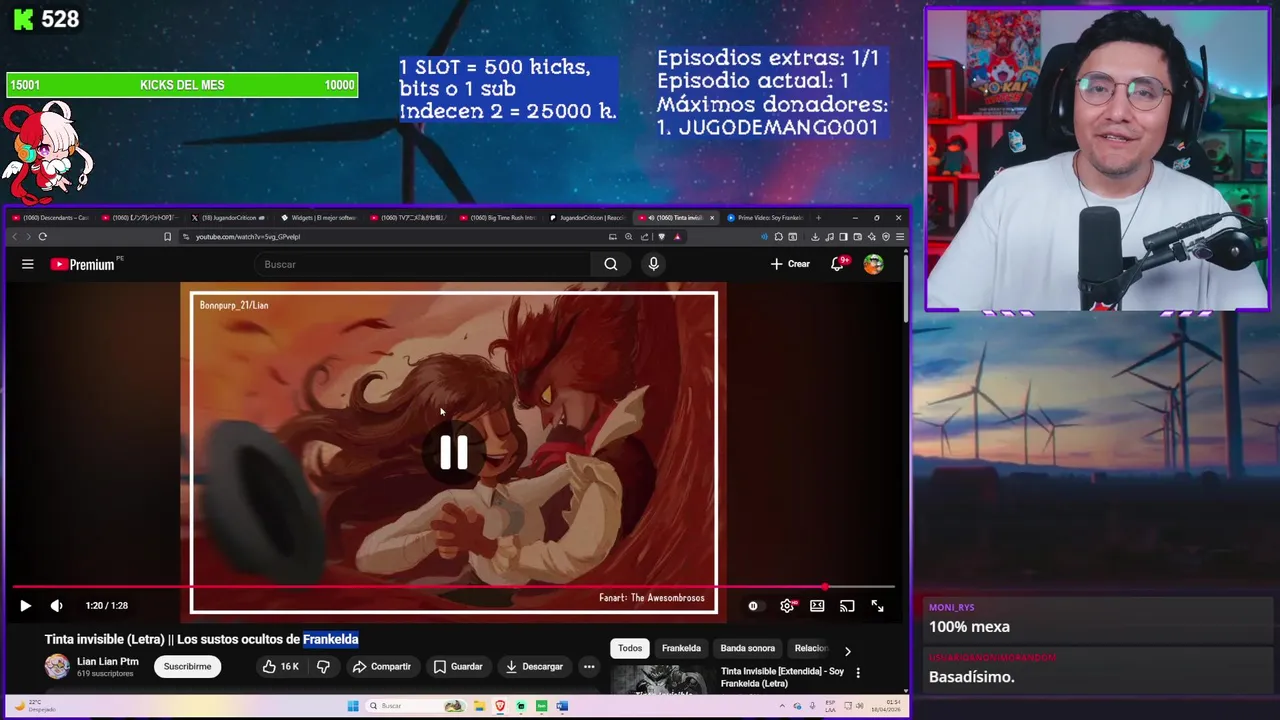Mute the video with the volume icon

[57, 606]
